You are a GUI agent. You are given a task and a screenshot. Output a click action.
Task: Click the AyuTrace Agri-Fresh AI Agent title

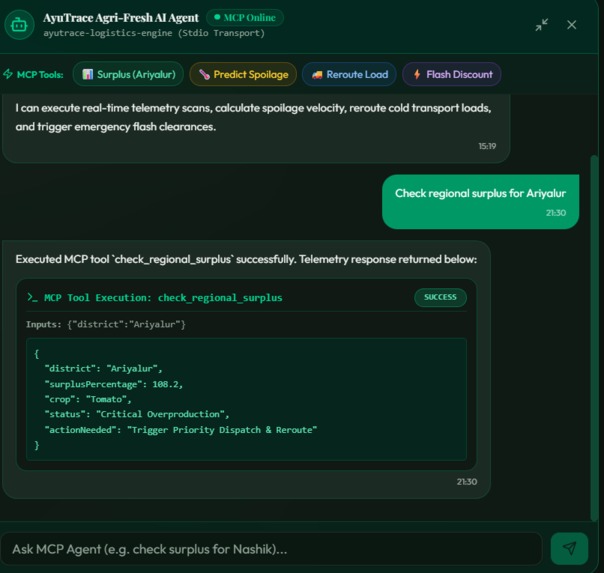121,18
